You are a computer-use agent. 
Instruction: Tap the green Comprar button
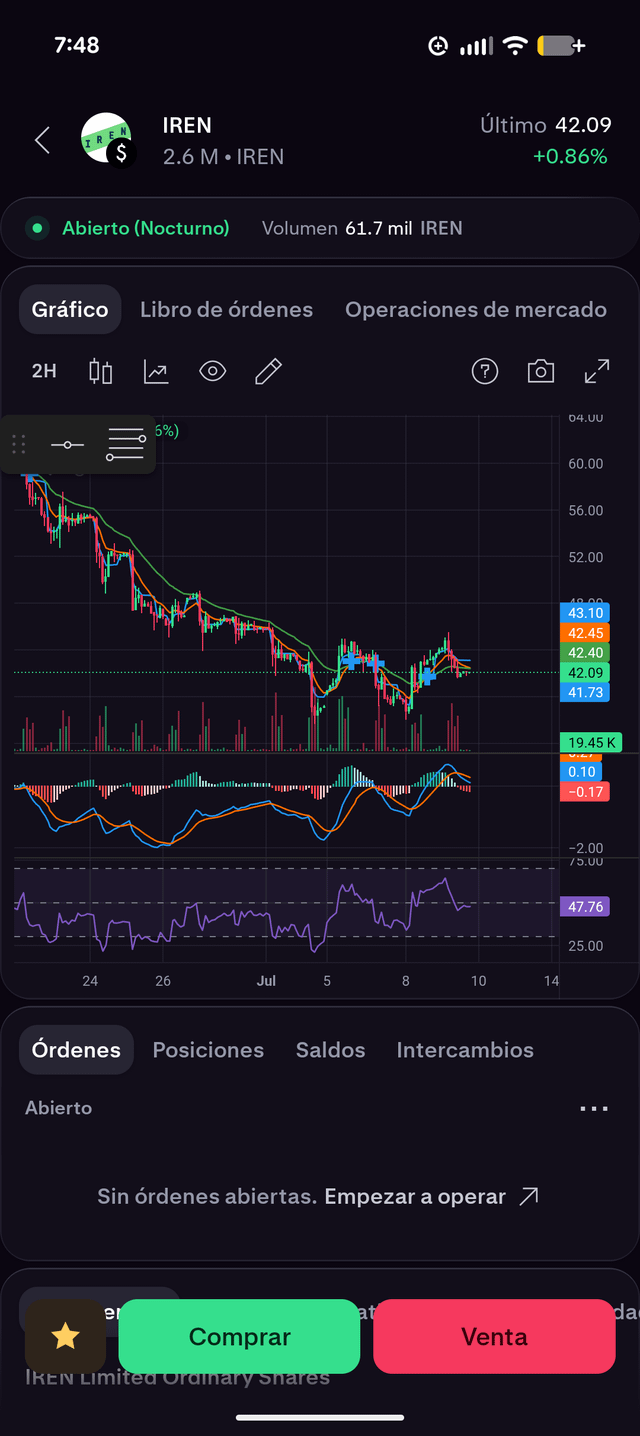pyautogui.click(x=239, y=1337)
